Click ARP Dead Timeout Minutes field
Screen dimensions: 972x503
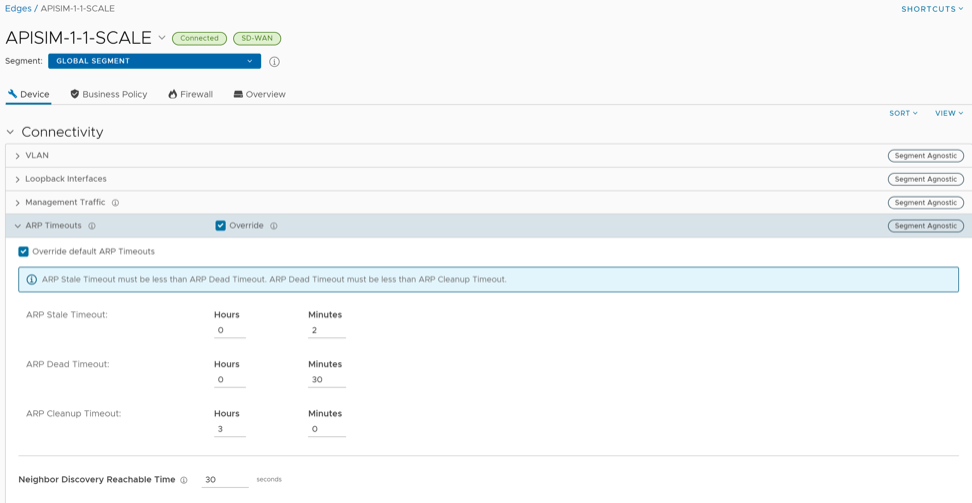click(326, 380)
